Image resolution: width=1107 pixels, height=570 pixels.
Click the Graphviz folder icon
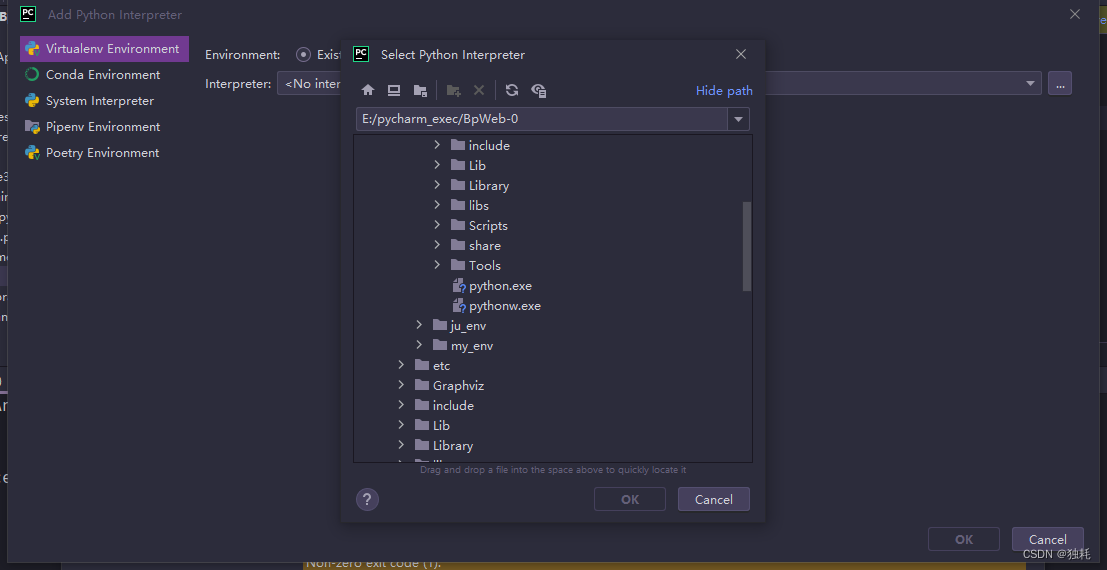[x=422, y=385]
